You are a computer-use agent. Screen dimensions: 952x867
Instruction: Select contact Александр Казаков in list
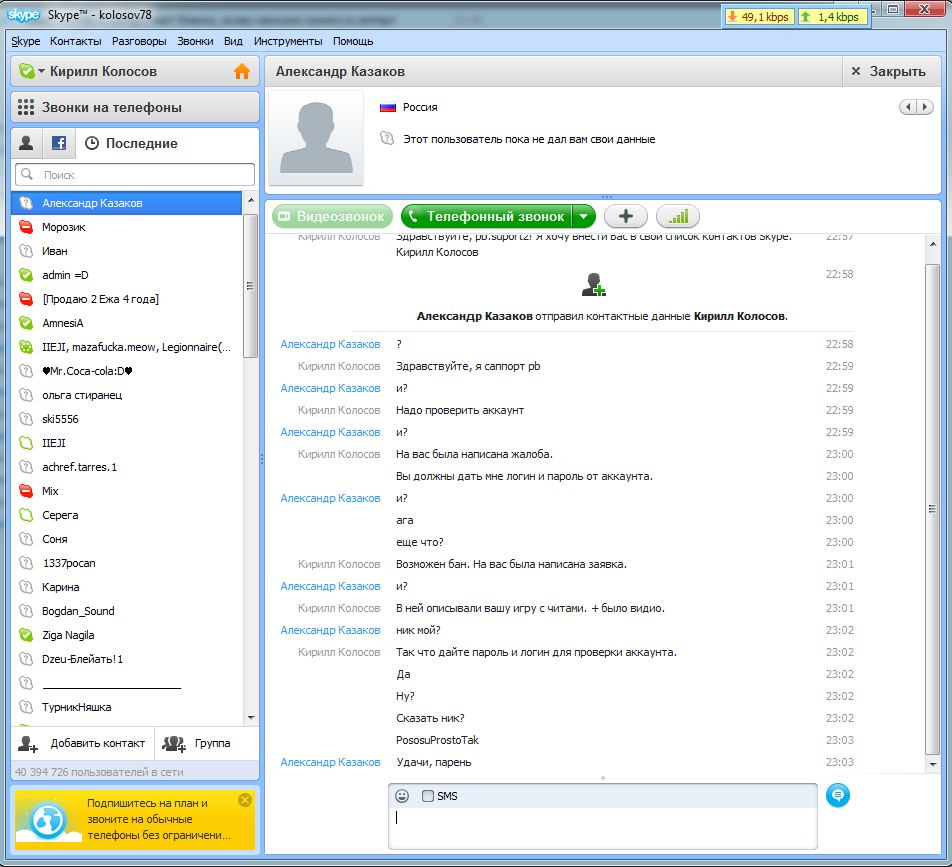pos(126,203)
